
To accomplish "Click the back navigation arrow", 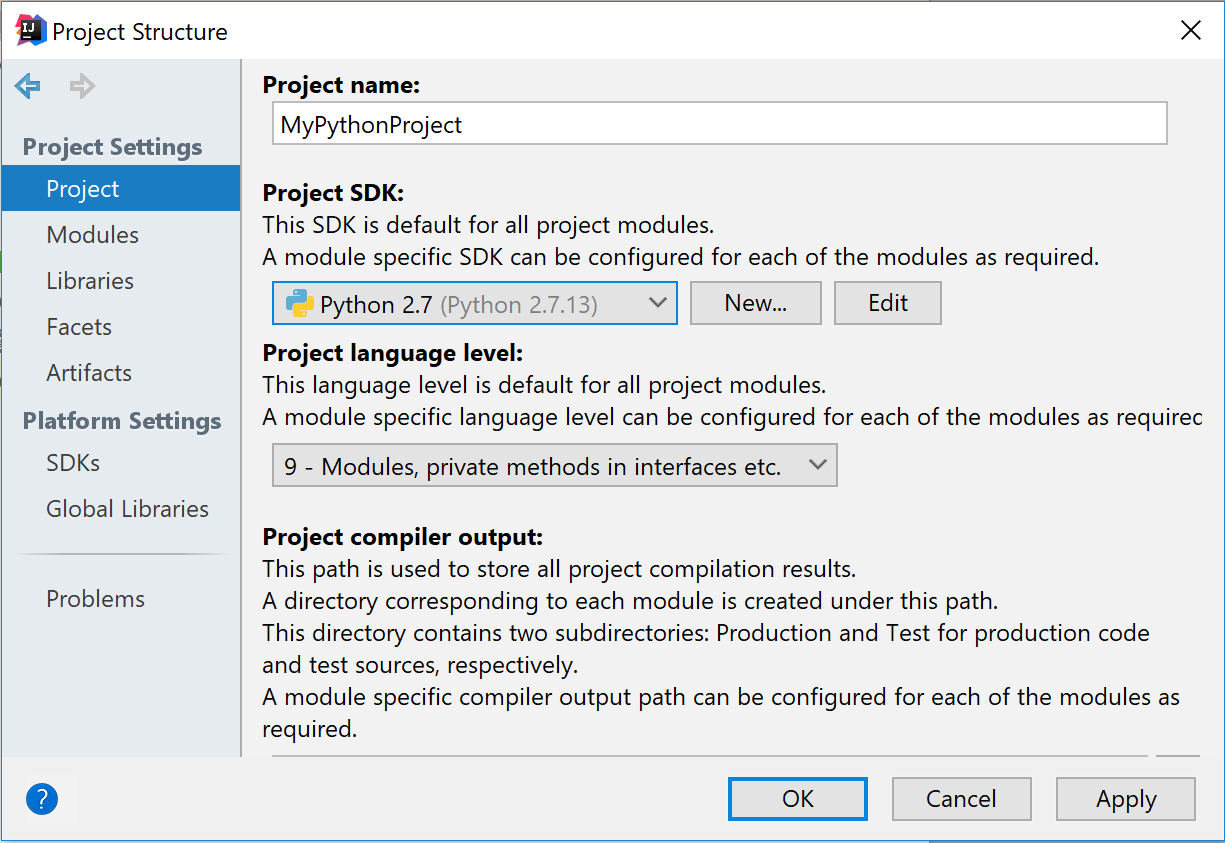I will [27, 86].
